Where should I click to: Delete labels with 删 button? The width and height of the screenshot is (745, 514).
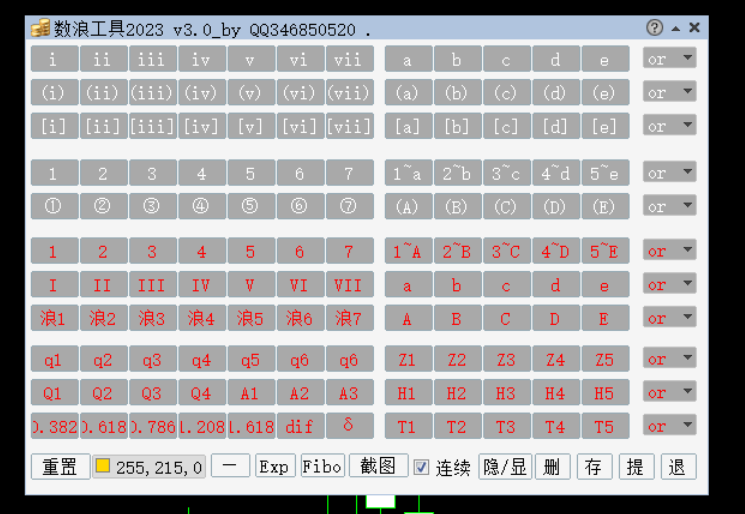pyautogui.click(x=552, y=466)
